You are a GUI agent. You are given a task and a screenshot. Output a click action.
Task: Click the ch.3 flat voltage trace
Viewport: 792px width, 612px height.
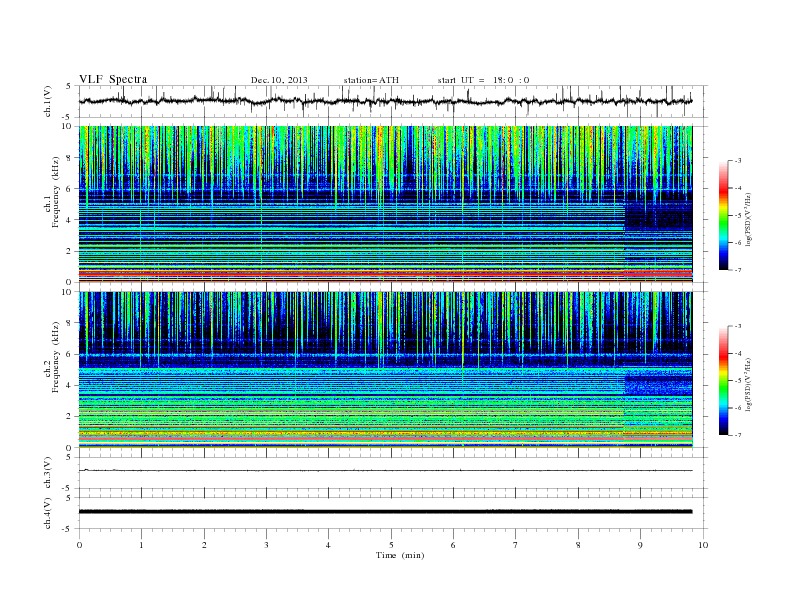tap(385, 471)
